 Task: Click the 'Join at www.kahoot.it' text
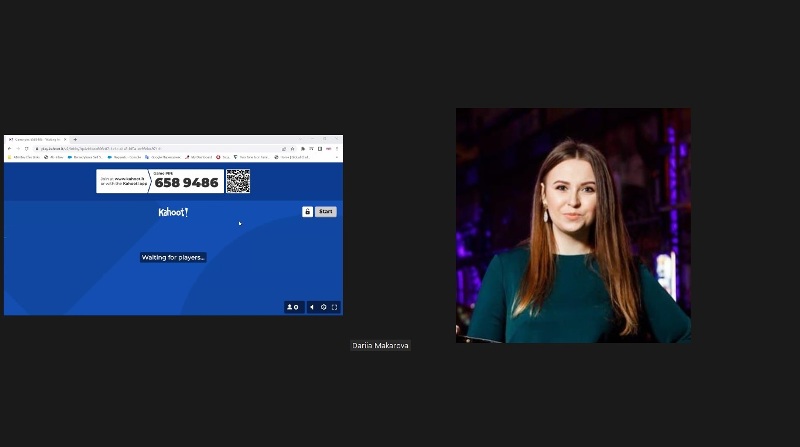[122, 179]
